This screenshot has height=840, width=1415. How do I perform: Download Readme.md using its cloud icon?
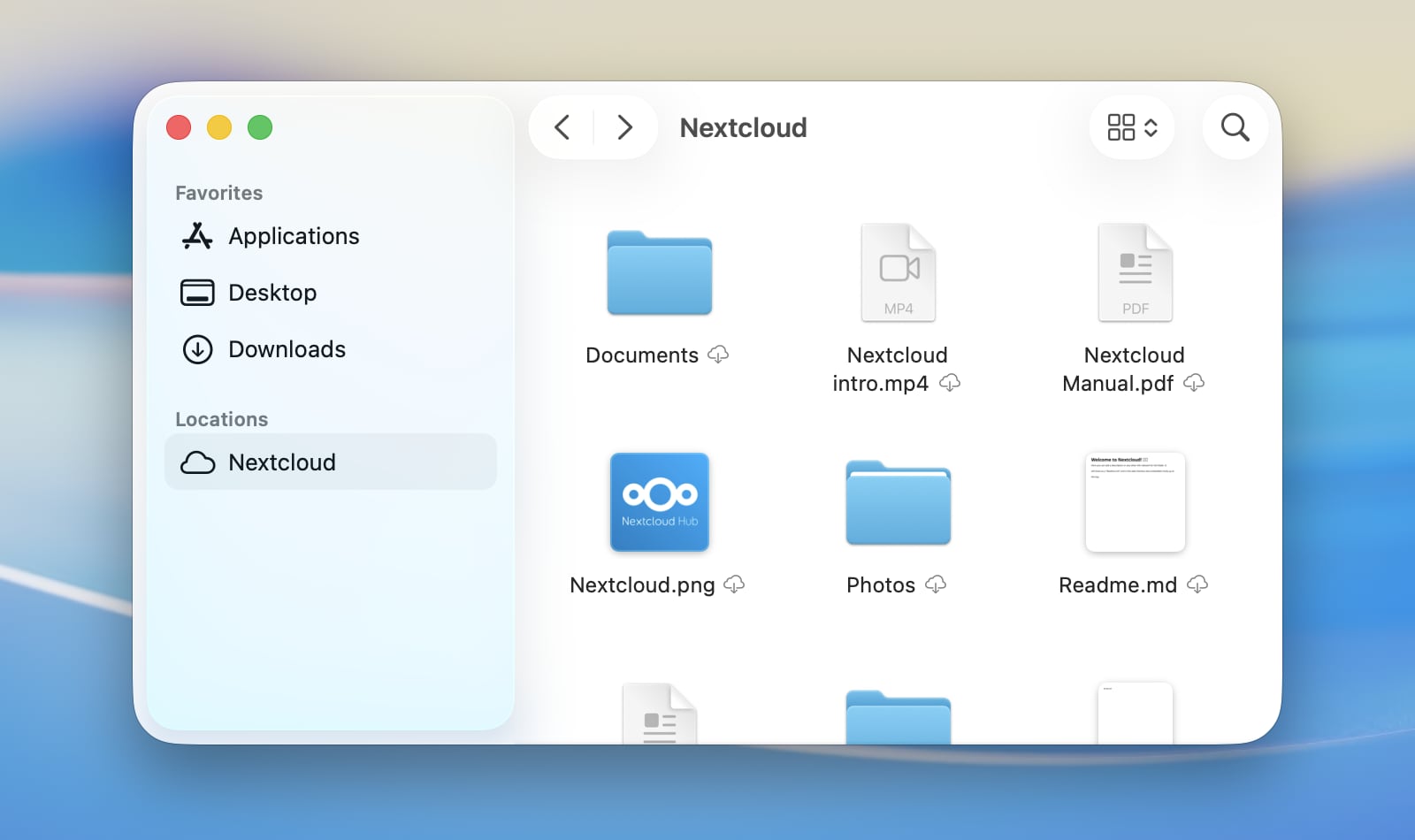(x=1198, y=584)
